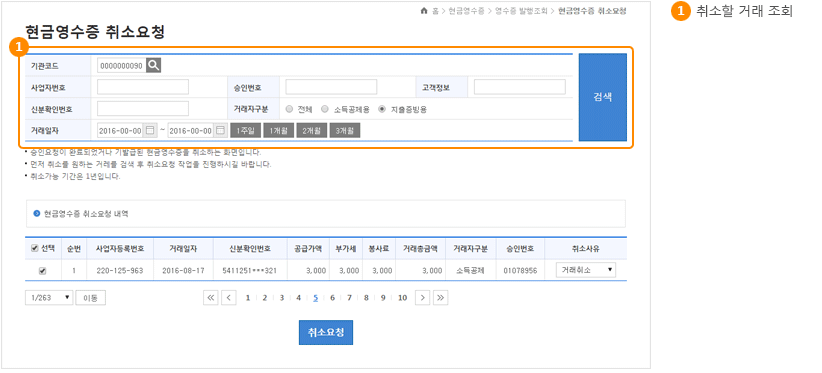Go to page 4
The height and width of the screenshot is (373, 822).
point(298,298)
